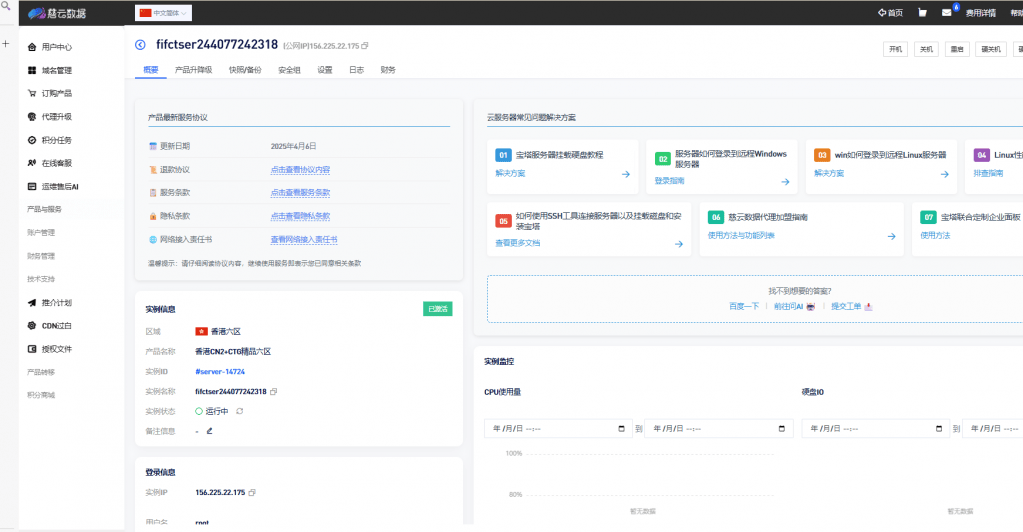
Task: Click the 硬关机 force shutdown button
Action: [x=991, y=49]
